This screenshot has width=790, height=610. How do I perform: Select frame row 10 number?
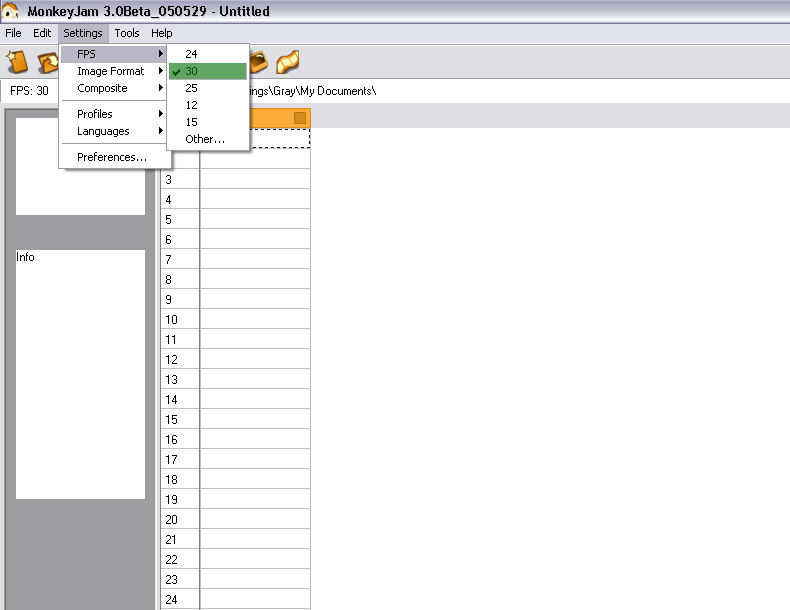point(180,319)
